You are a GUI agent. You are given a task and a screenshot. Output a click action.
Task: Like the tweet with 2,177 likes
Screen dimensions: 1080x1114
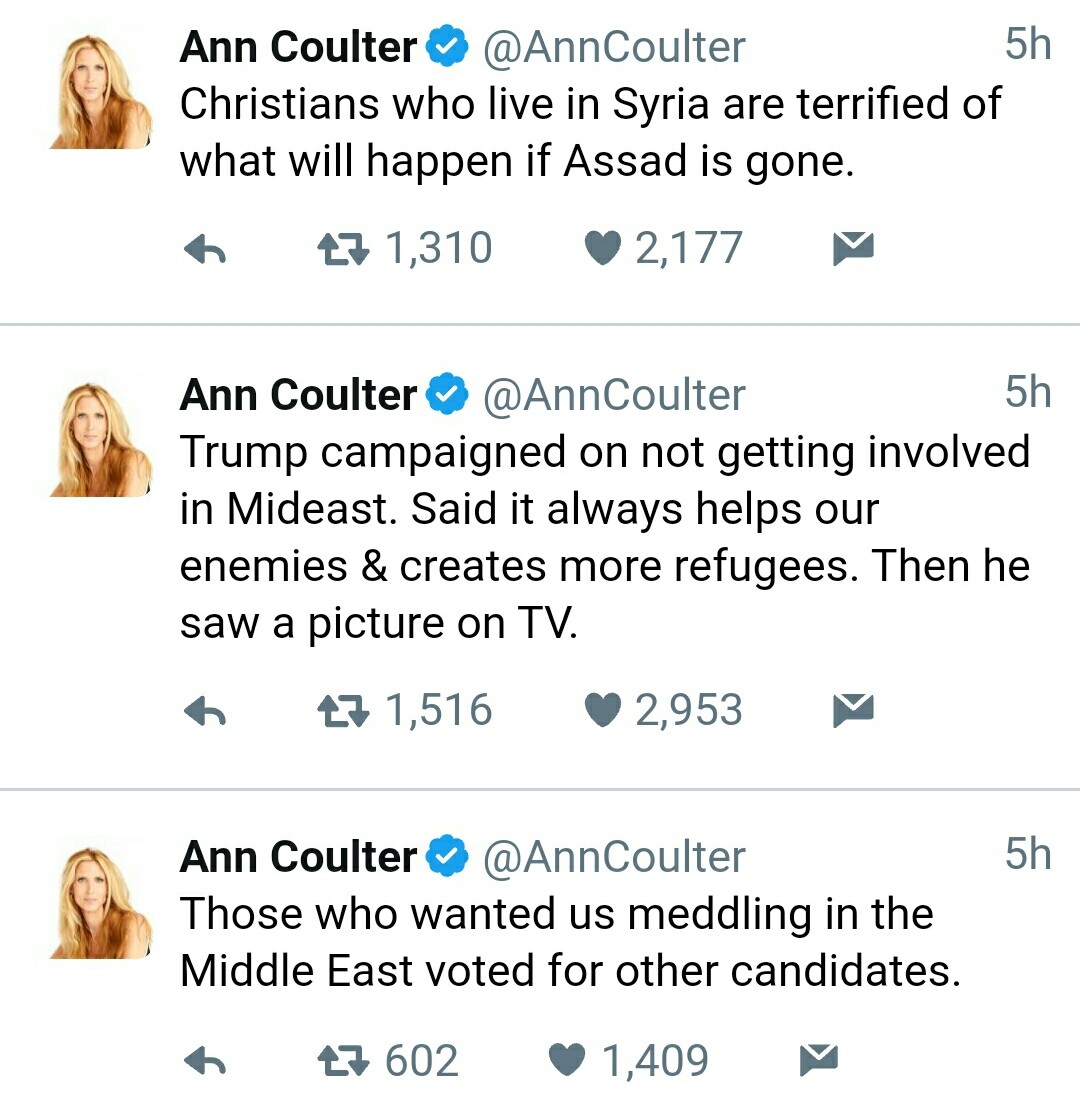click(x=603, y=249)
